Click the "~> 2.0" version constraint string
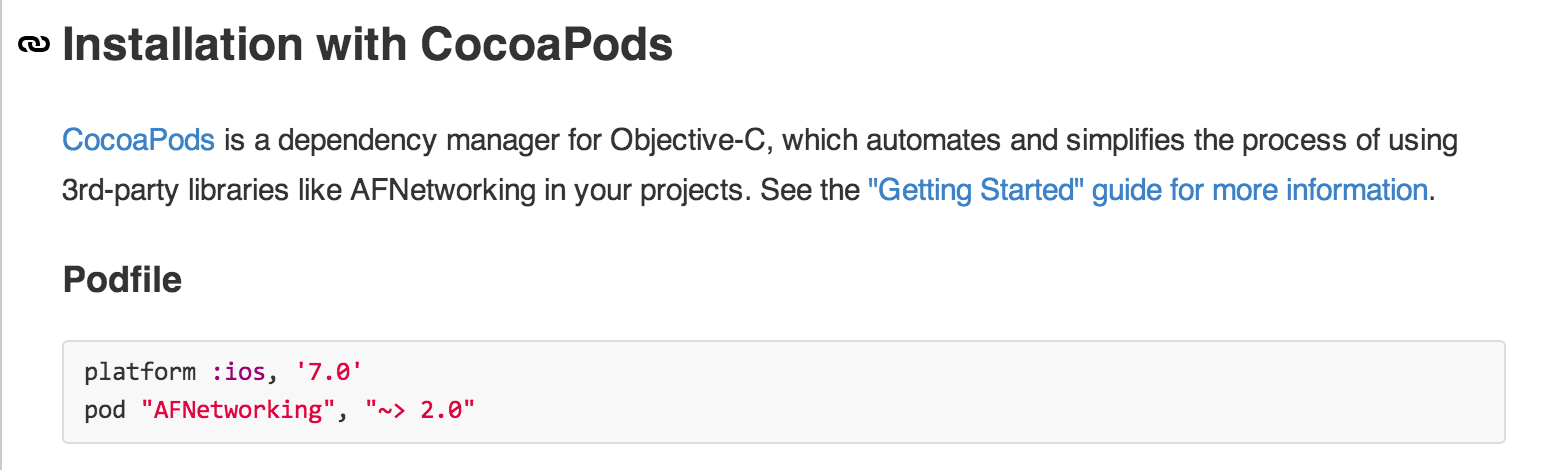The image size is (1544, 470). [418, 410]
